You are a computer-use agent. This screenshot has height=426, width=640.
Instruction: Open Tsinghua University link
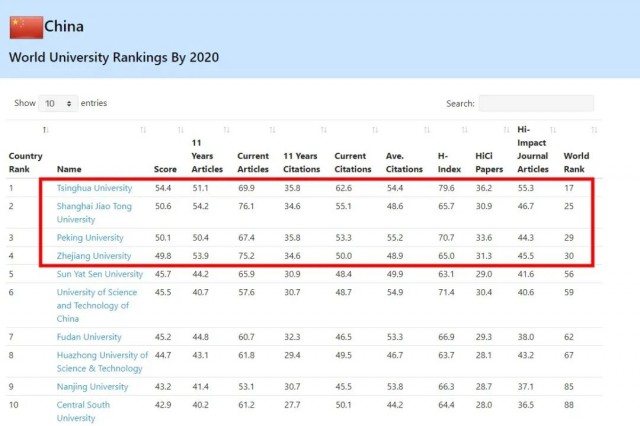94,188
